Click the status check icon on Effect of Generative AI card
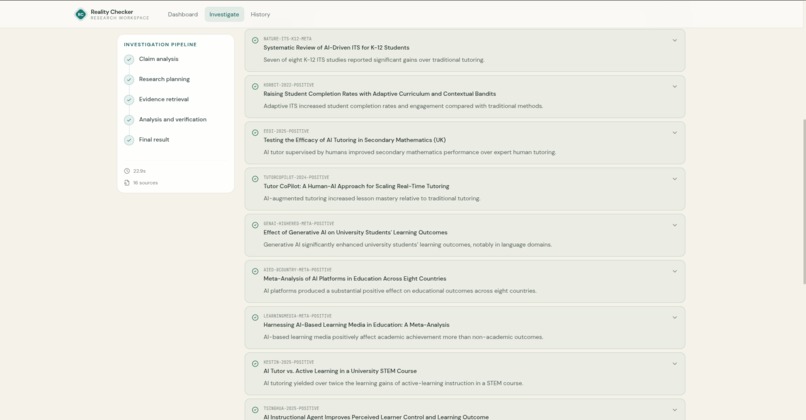Screen dimensions: 806x420 click(x=255, y=225)
